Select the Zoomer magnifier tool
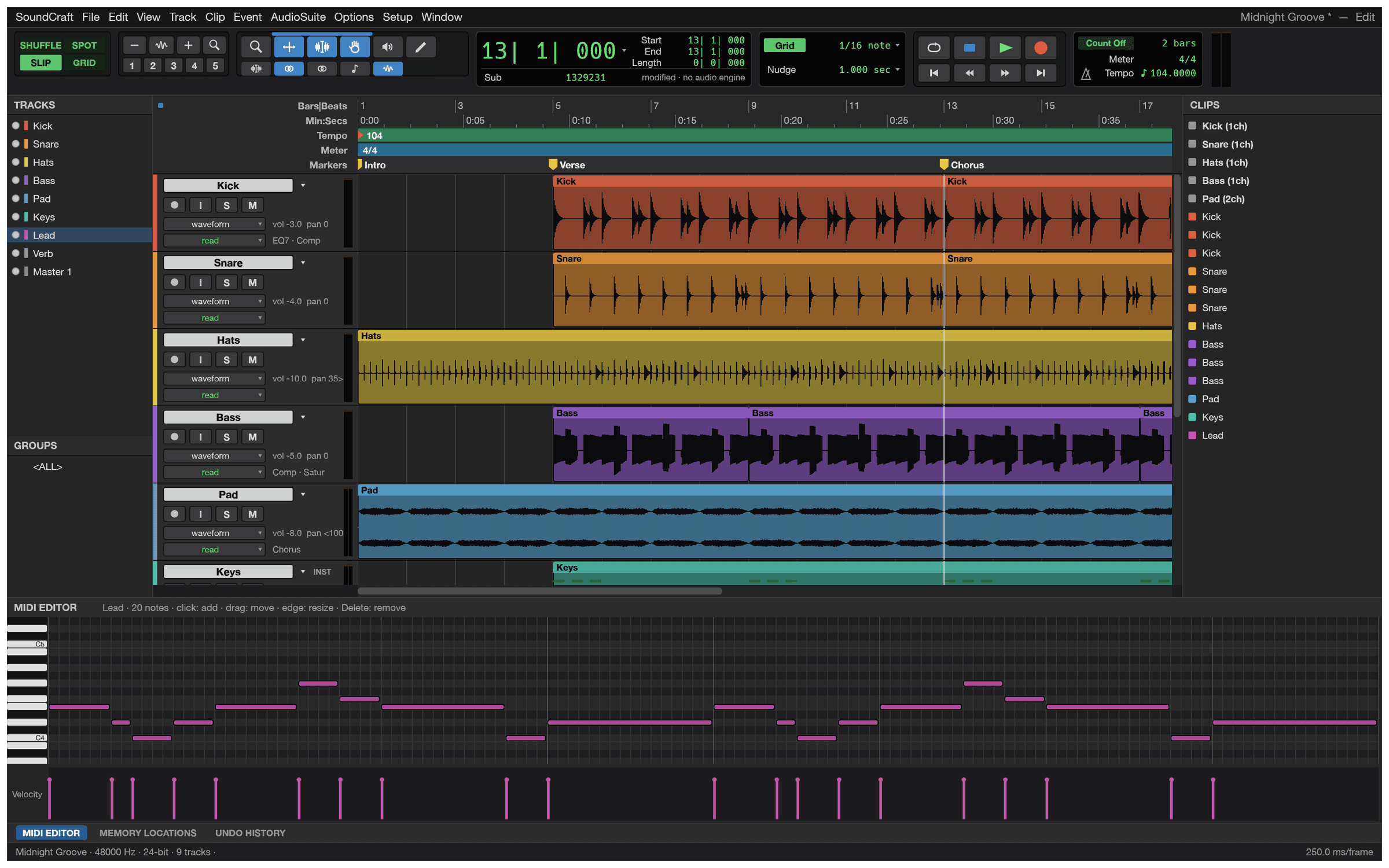 (255, 47)
